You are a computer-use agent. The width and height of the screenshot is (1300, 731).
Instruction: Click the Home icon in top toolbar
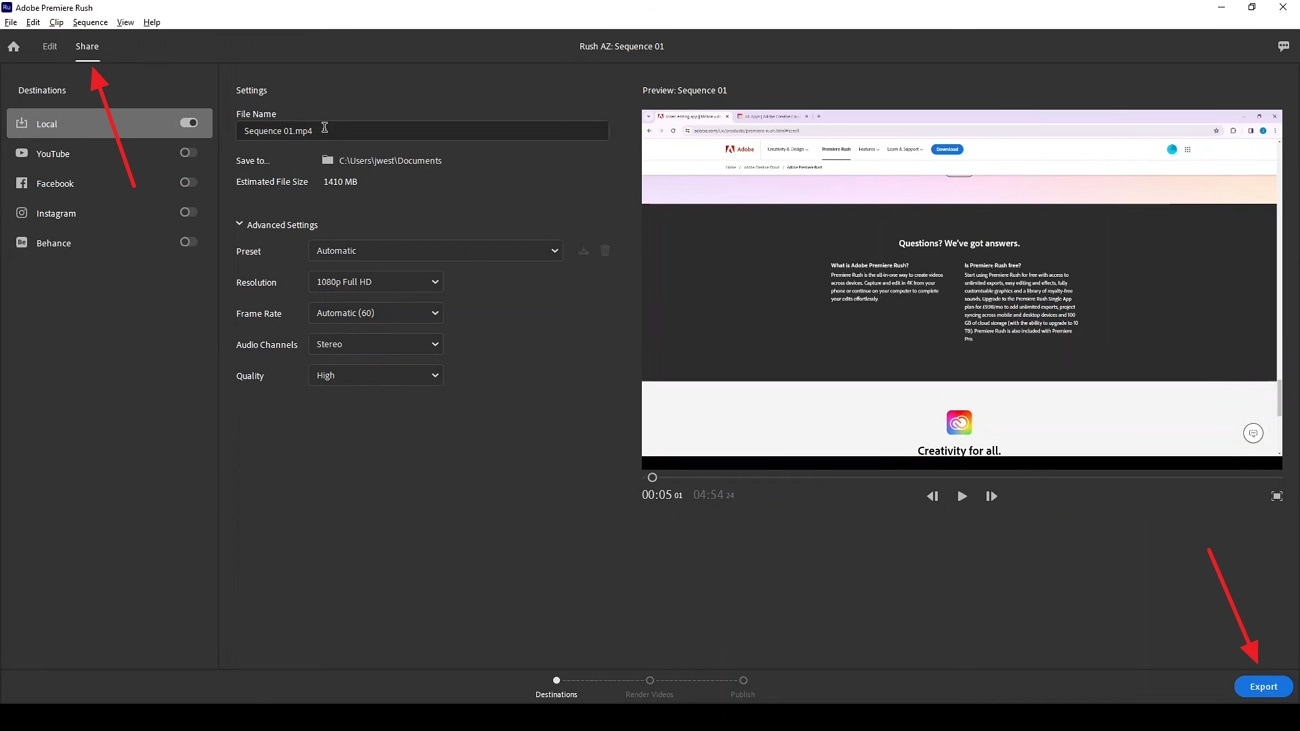[13, 46]
